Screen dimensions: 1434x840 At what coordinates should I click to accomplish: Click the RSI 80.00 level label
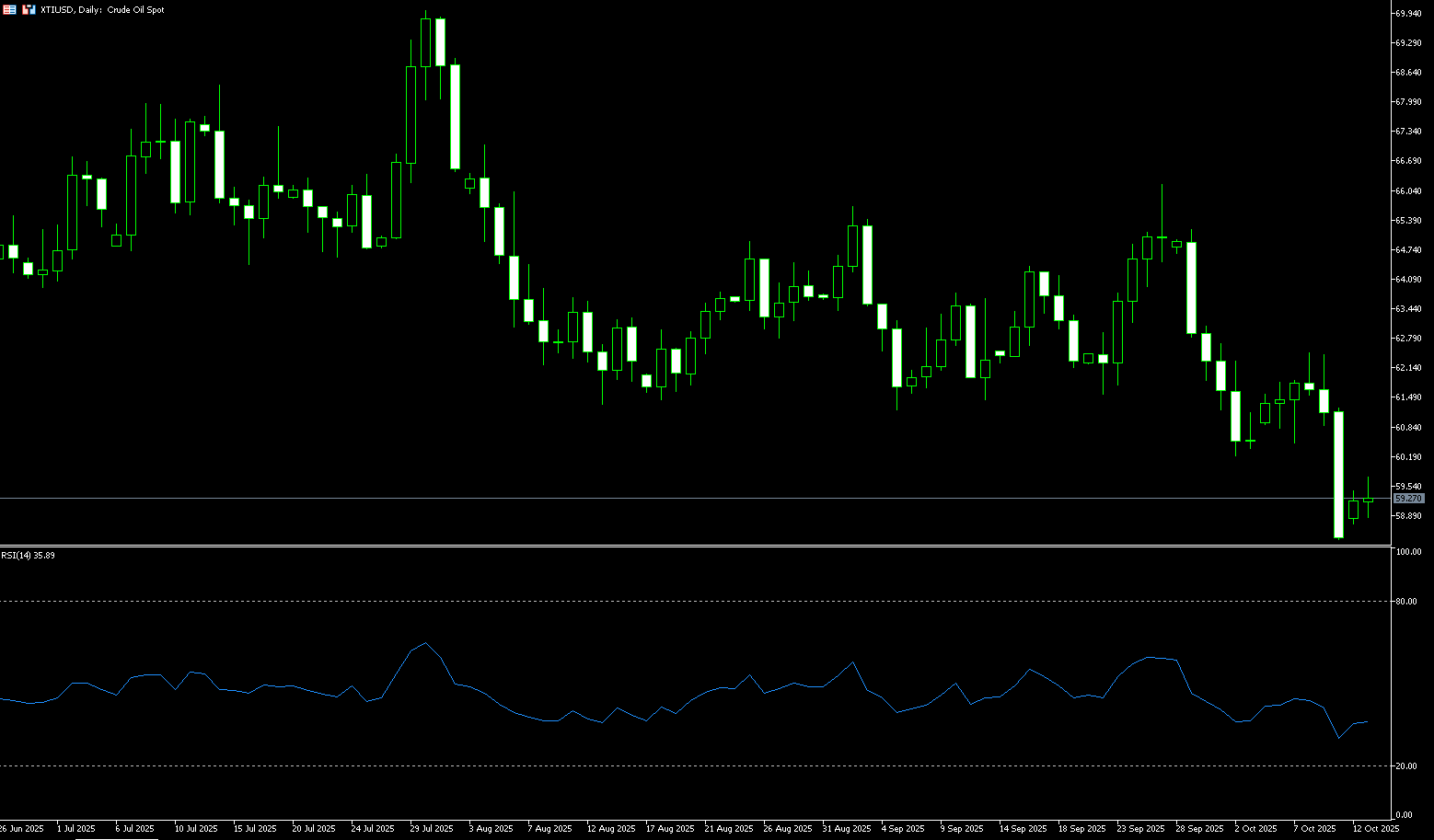coord(1406,602)
